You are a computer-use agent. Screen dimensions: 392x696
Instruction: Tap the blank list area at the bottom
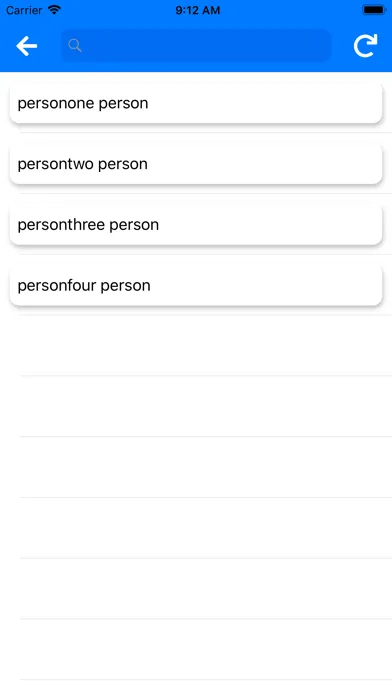coord(206,649)
